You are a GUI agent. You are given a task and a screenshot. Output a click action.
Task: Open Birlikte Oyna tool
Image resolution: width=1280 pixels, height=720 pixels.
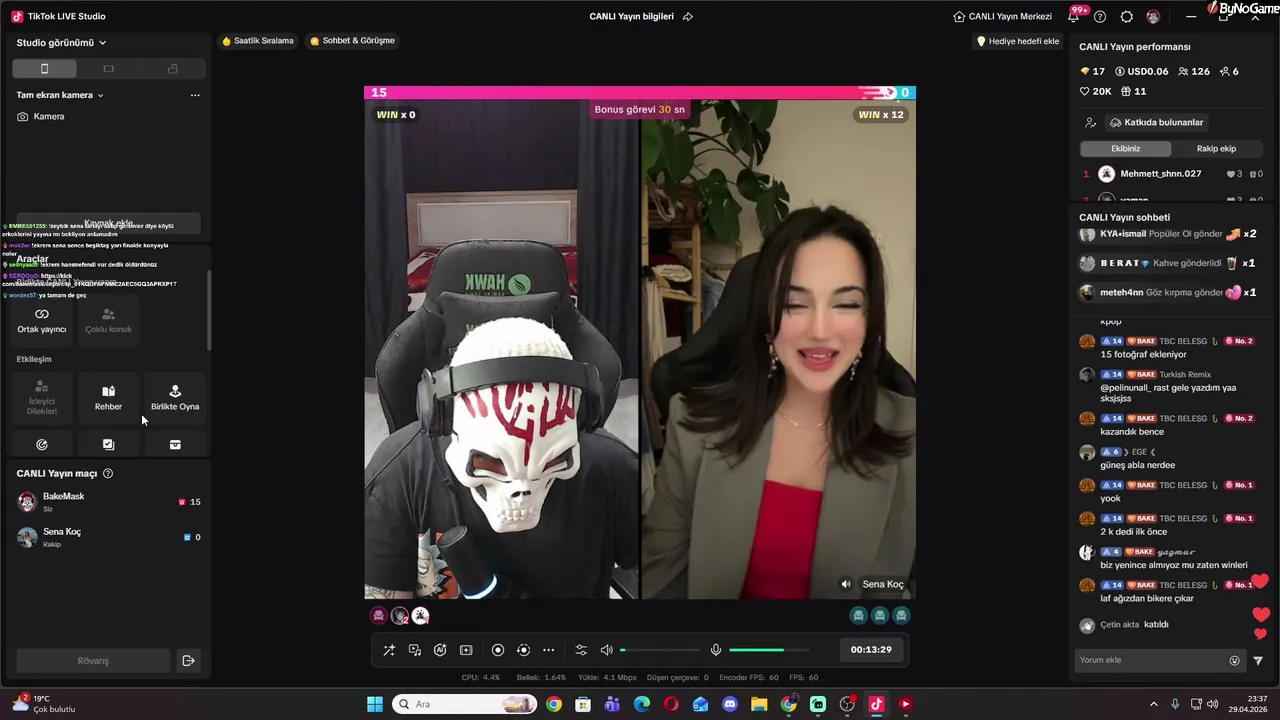[x=175, y=397]
